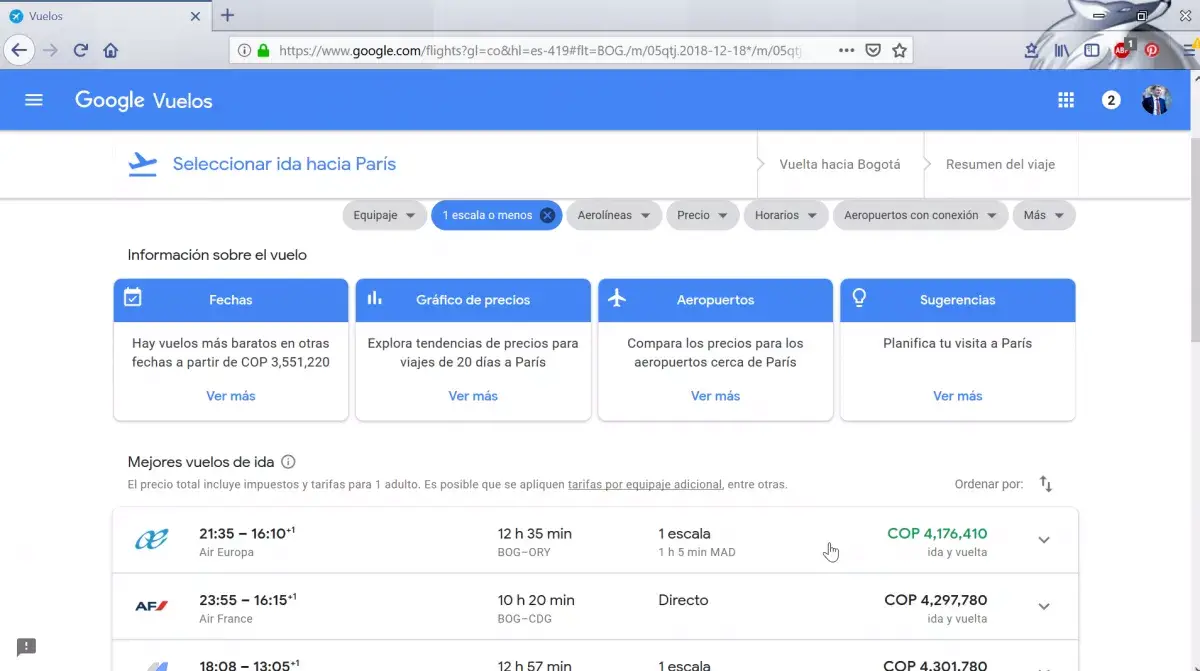Viewport: 1200px width, 671px height.
Task: Show info about Mejores vuelos de ida
Action: [288, 462]
